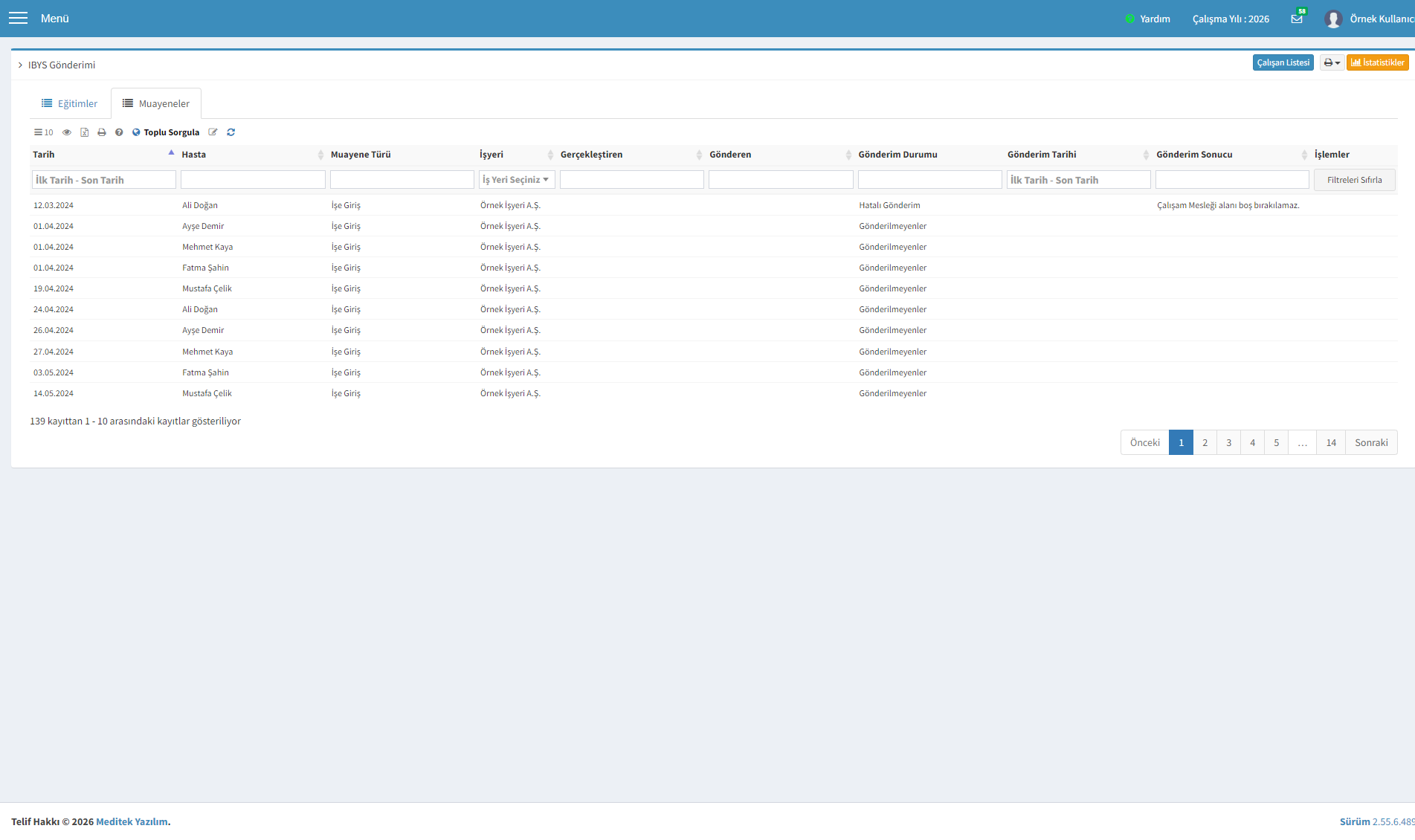1415x840 pixels.
Task: Focus the Gönderim Durumu filter input
Action: tap(929, 180)
